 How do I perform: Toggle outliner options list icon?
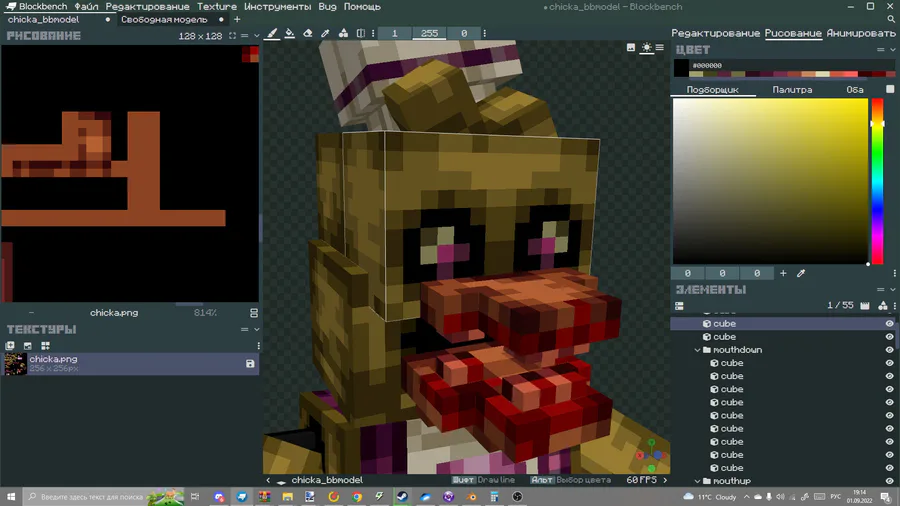[679, 306]
